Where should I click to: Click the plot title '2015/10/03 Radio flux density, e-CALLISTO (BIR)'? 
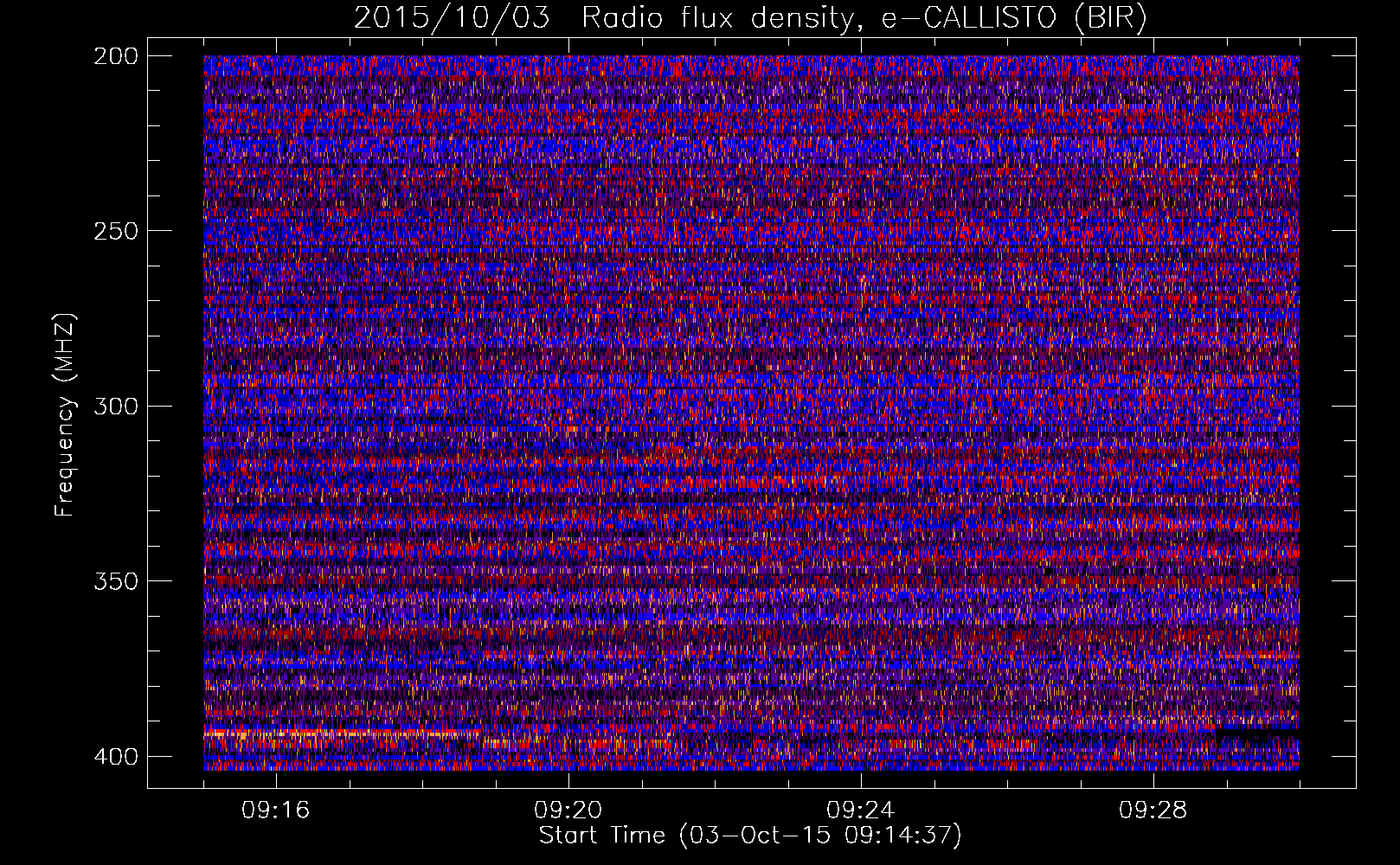[750, 18]
